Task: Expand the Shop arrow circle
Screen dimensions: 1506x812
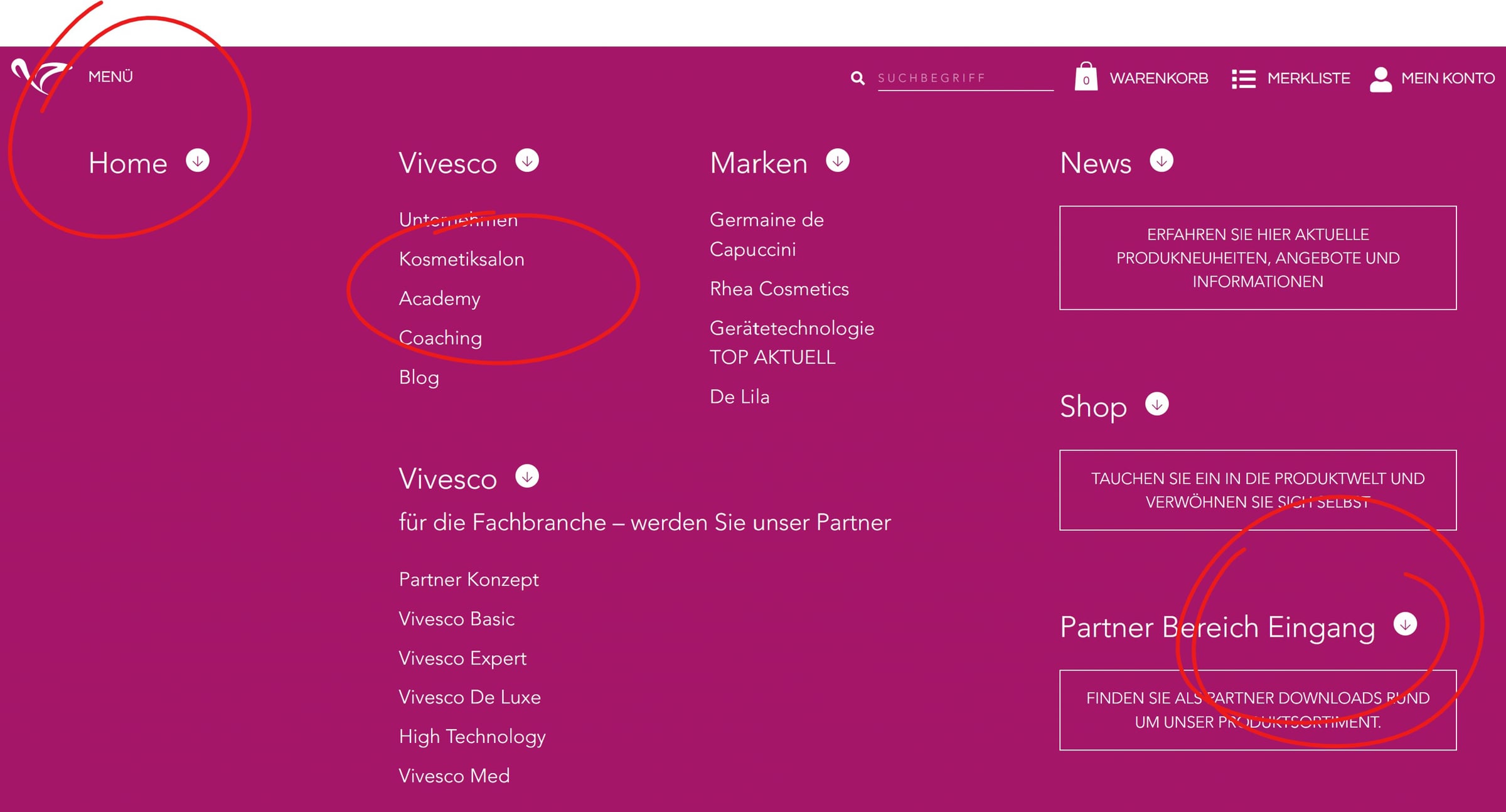Action: pyautogui.click(x=1157, y=404)
